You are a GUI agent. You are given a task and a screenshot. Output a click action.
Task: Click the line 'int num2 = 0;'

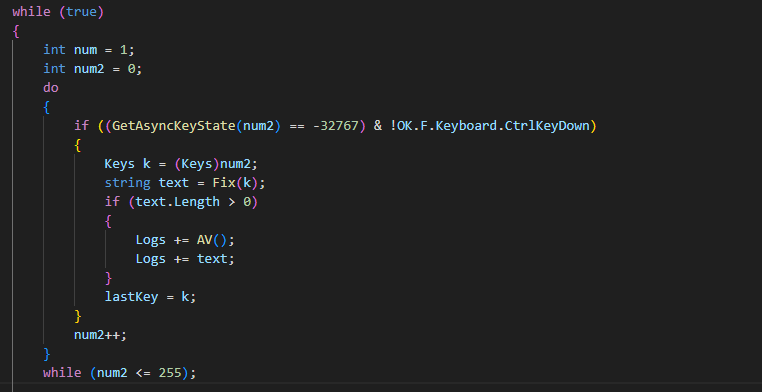click(x=93, y=68)
